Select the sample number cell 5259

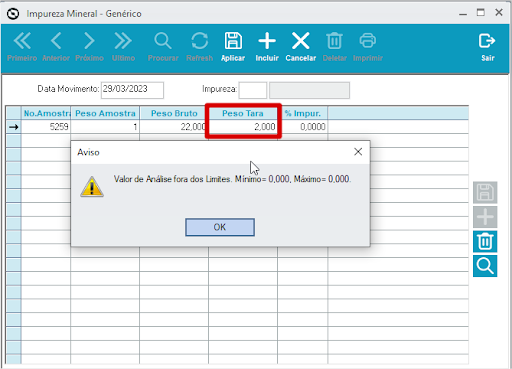coord(46,127)
